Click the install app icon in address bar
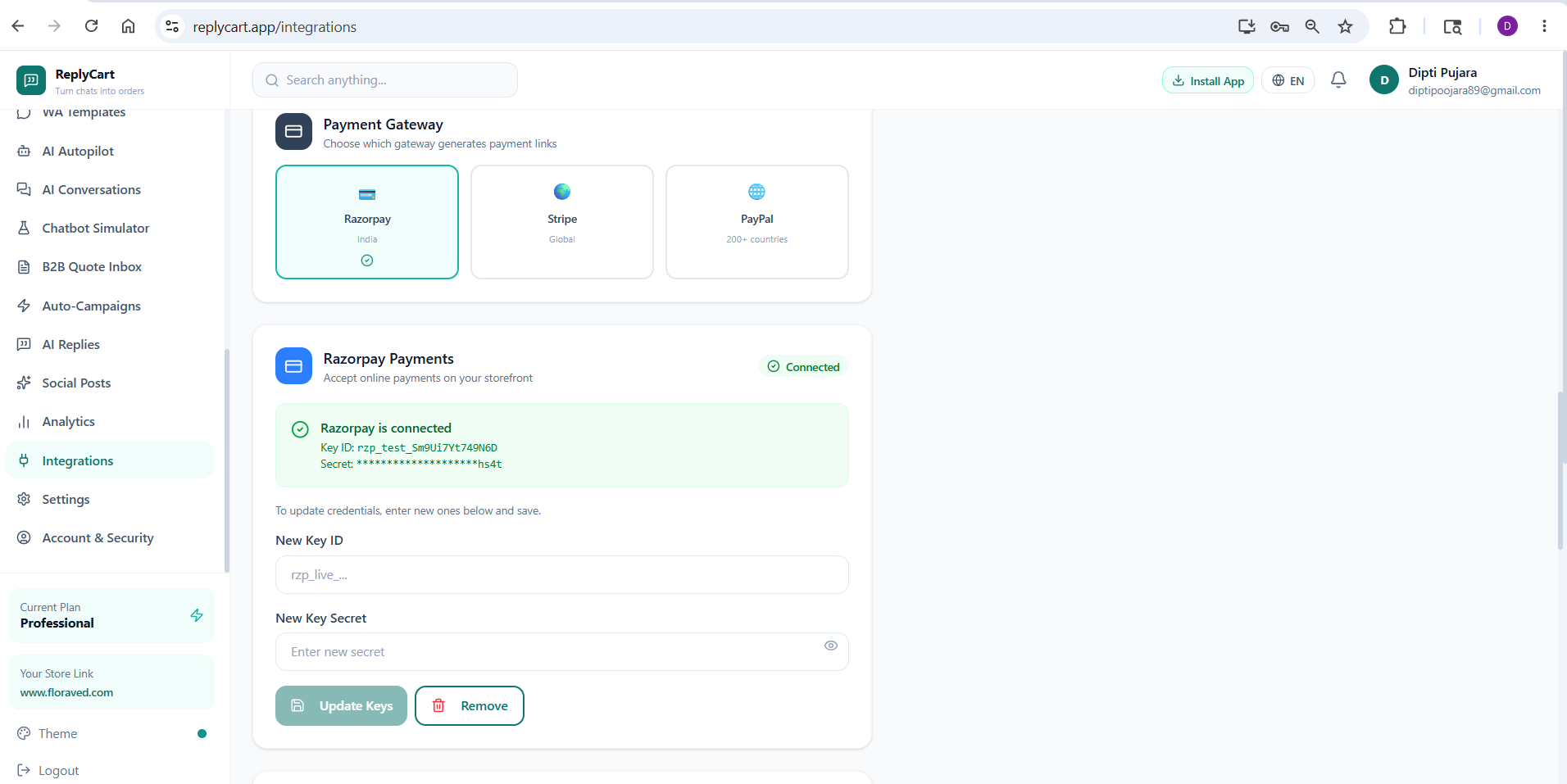Viewport: 1567px width, 784px height. pyautogui.click(x=1247, y=26)
